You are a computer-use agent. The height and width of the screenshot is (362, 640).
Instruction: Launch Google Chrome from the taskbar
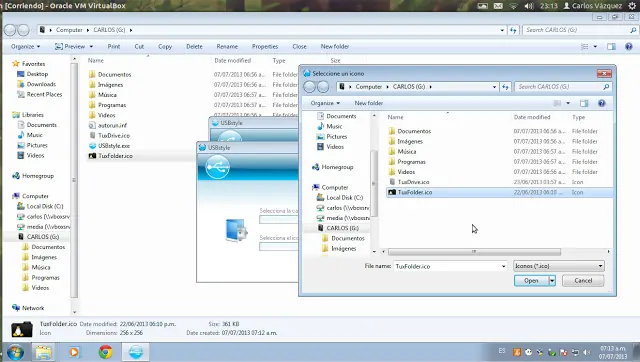(x=105, y=352)
